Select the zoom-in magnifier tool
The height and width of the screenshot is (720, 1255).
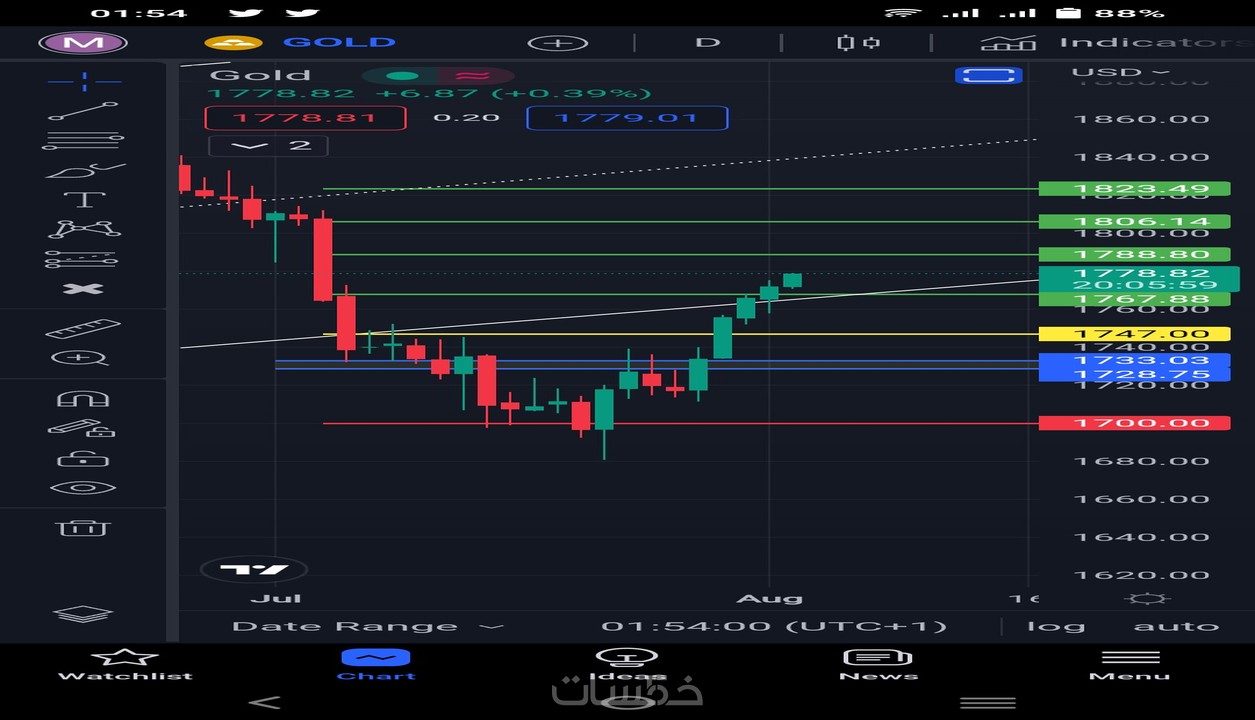tap(85, 357)
